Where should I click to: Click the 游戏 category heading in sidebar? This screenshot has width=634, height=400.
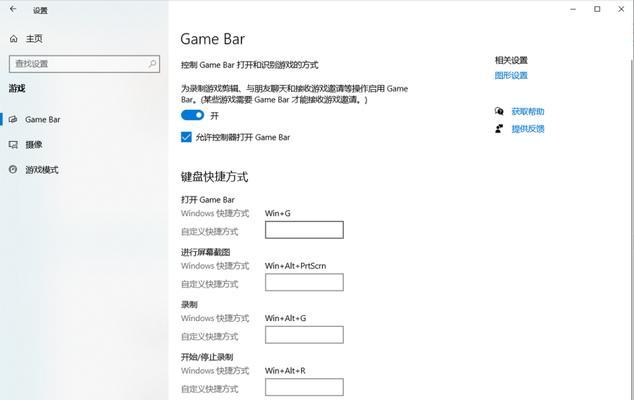tap(17, 88)
